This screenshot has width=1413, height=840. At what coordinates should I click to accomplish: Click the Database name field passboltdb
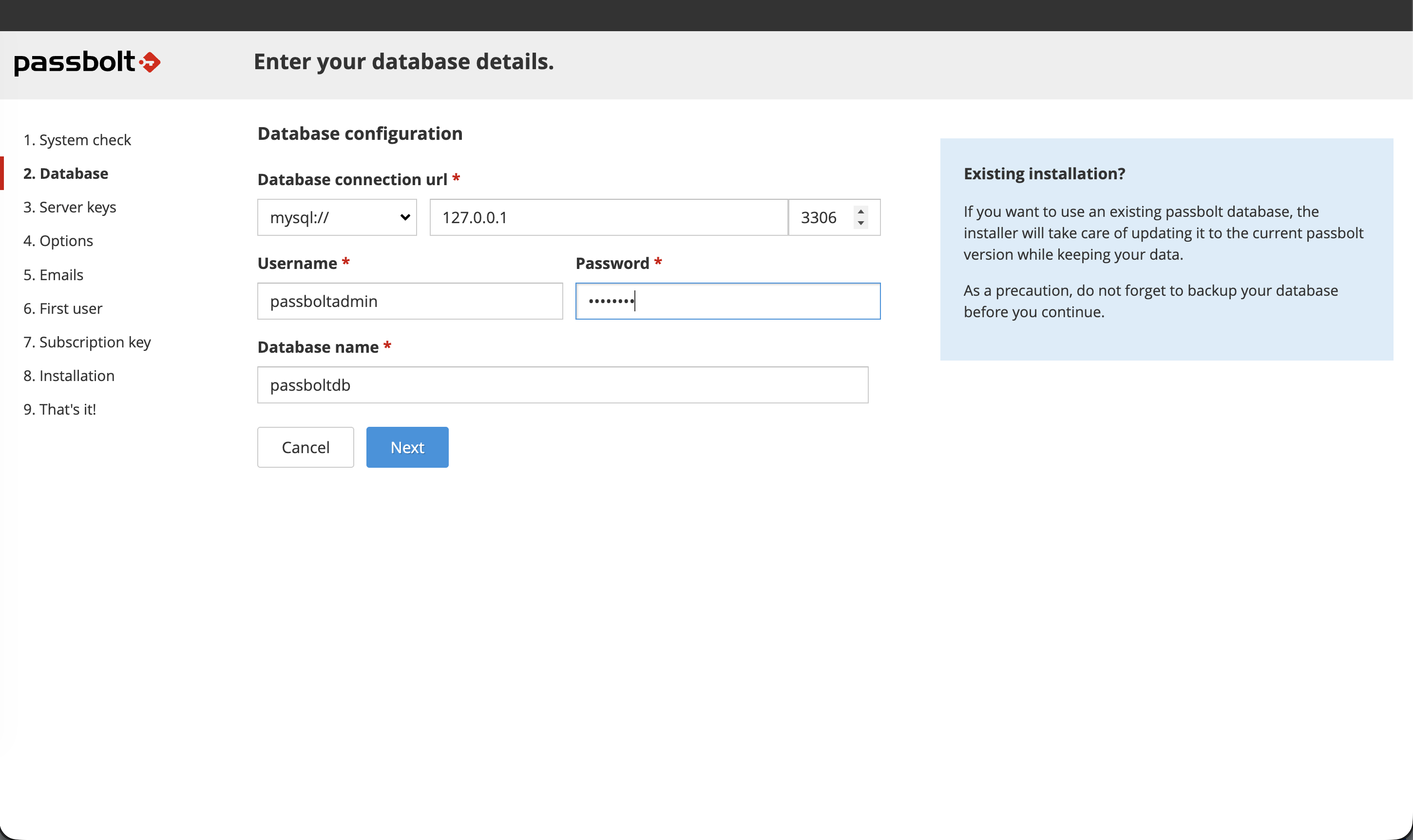(562, 385)
